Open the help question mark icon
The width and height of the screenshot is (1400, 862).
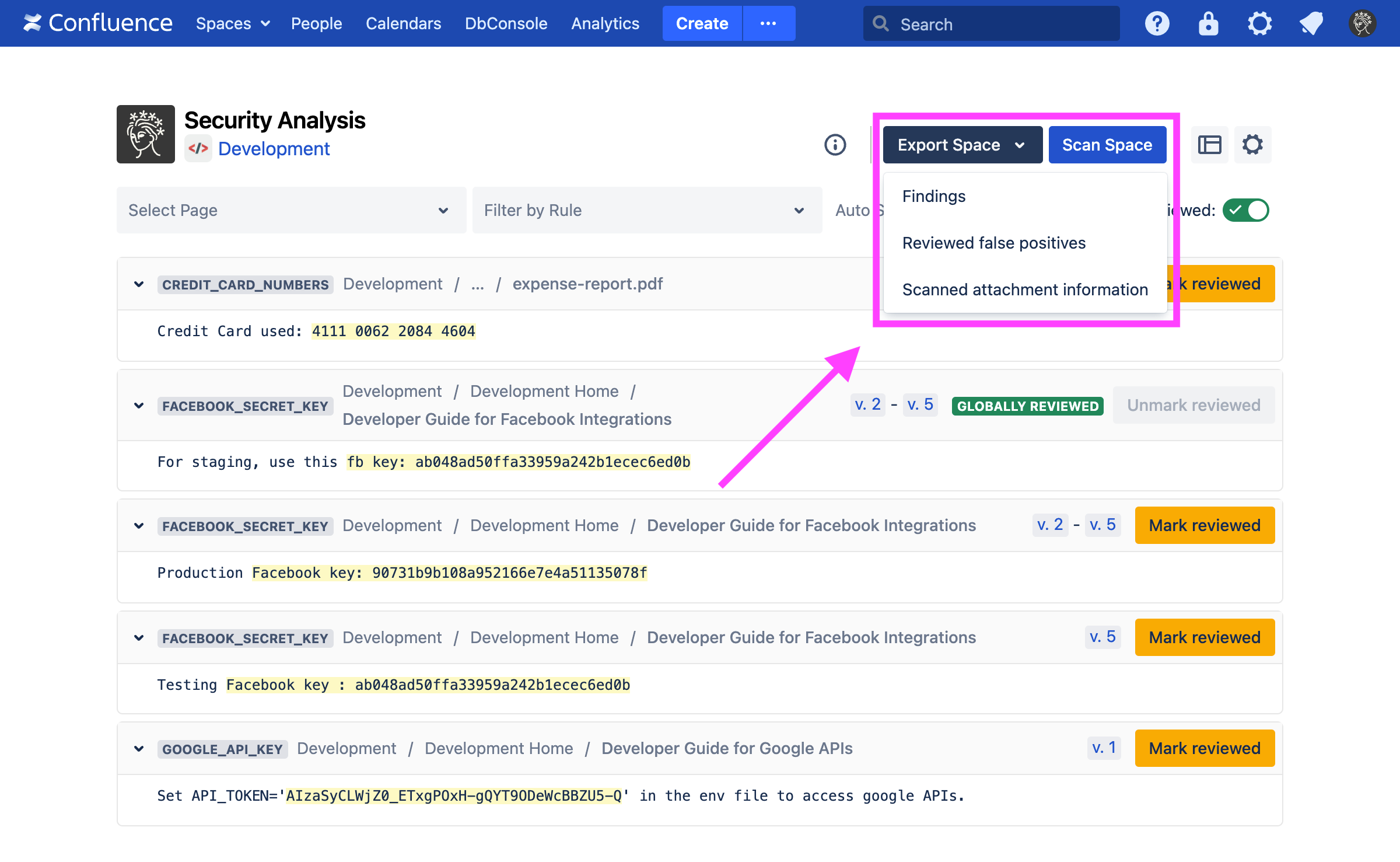[1157, 23]
